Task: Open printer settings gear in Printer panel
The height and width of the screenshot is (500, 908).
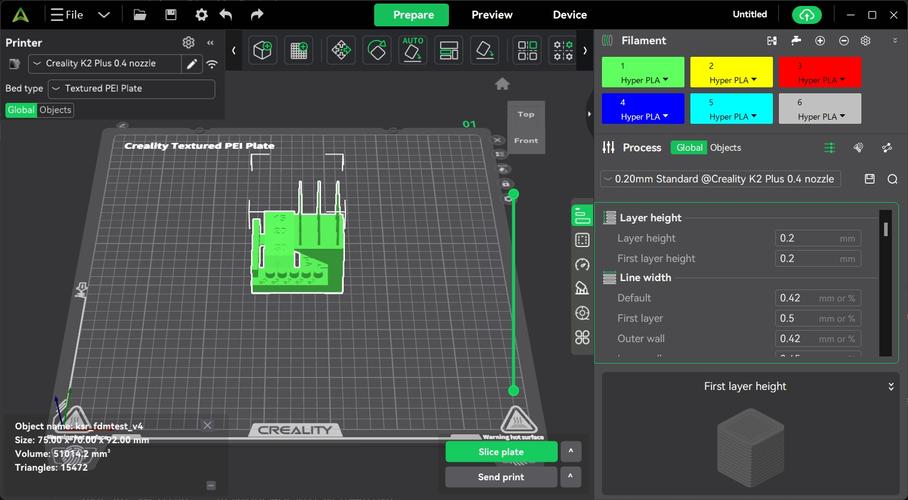Action: (x=188, y=42)
